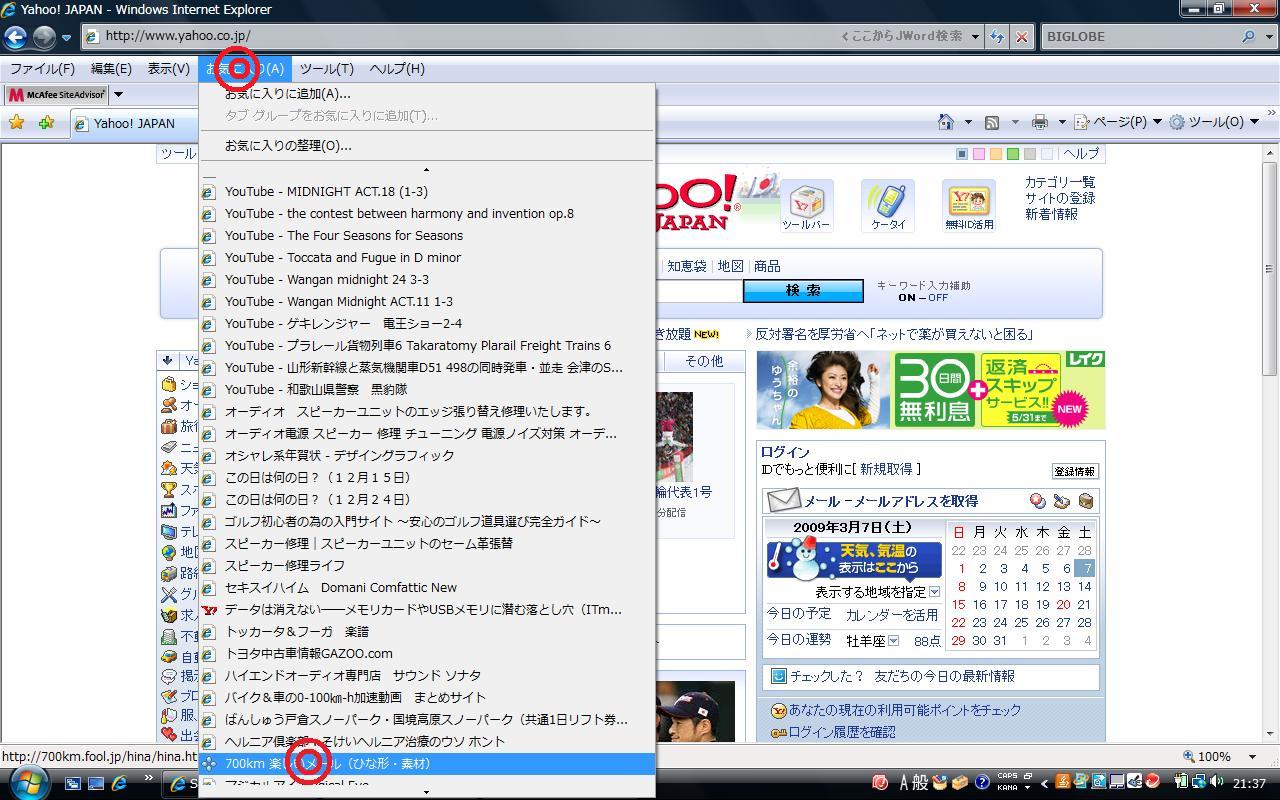1280x800 pixels.
Task: Open the ページ(P) dropdown menu
Action: [x=1118, y=122]
